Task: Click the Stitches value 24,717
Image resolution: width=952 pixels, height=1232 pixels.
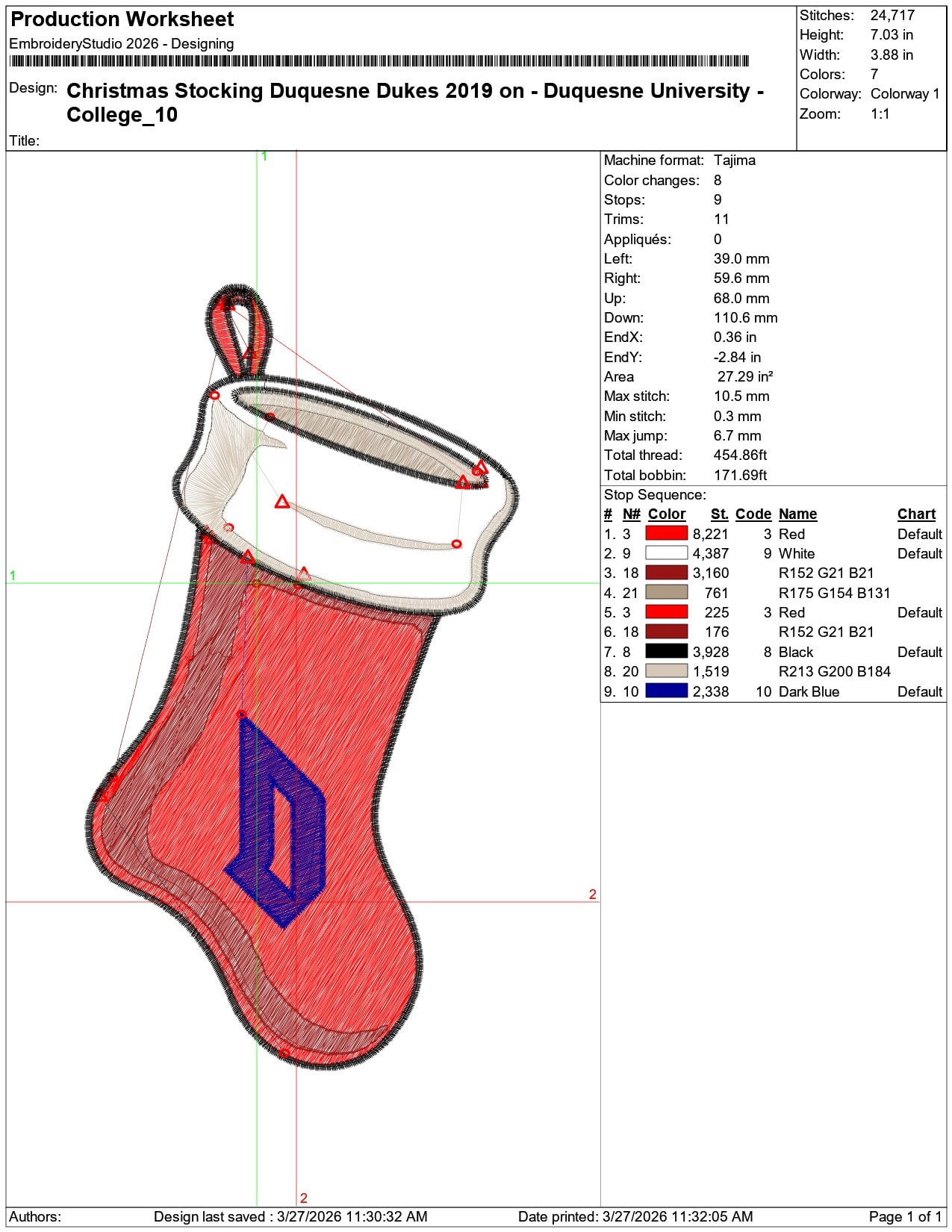Action: [x=892, y=15]
